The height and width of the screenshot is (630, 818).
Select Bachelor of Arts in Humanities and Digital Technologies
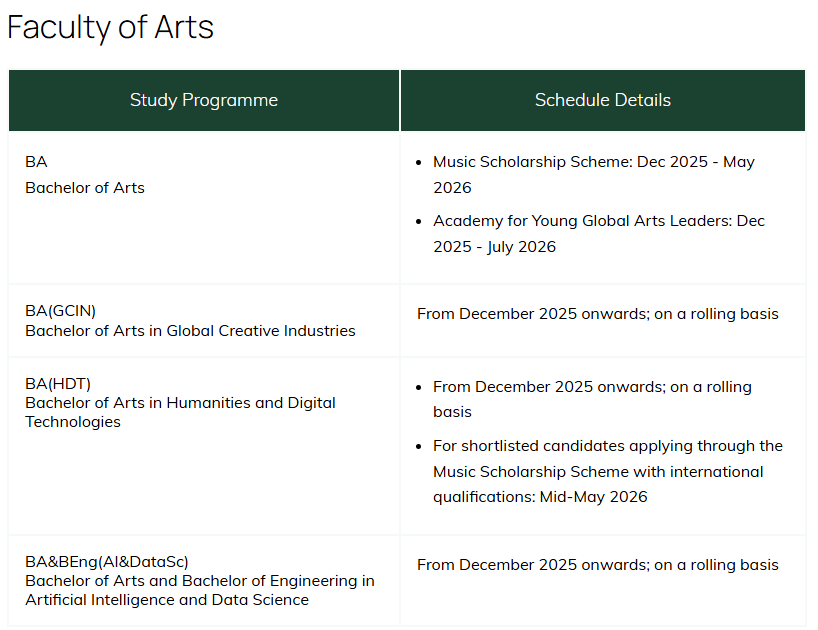click(180, 412)
